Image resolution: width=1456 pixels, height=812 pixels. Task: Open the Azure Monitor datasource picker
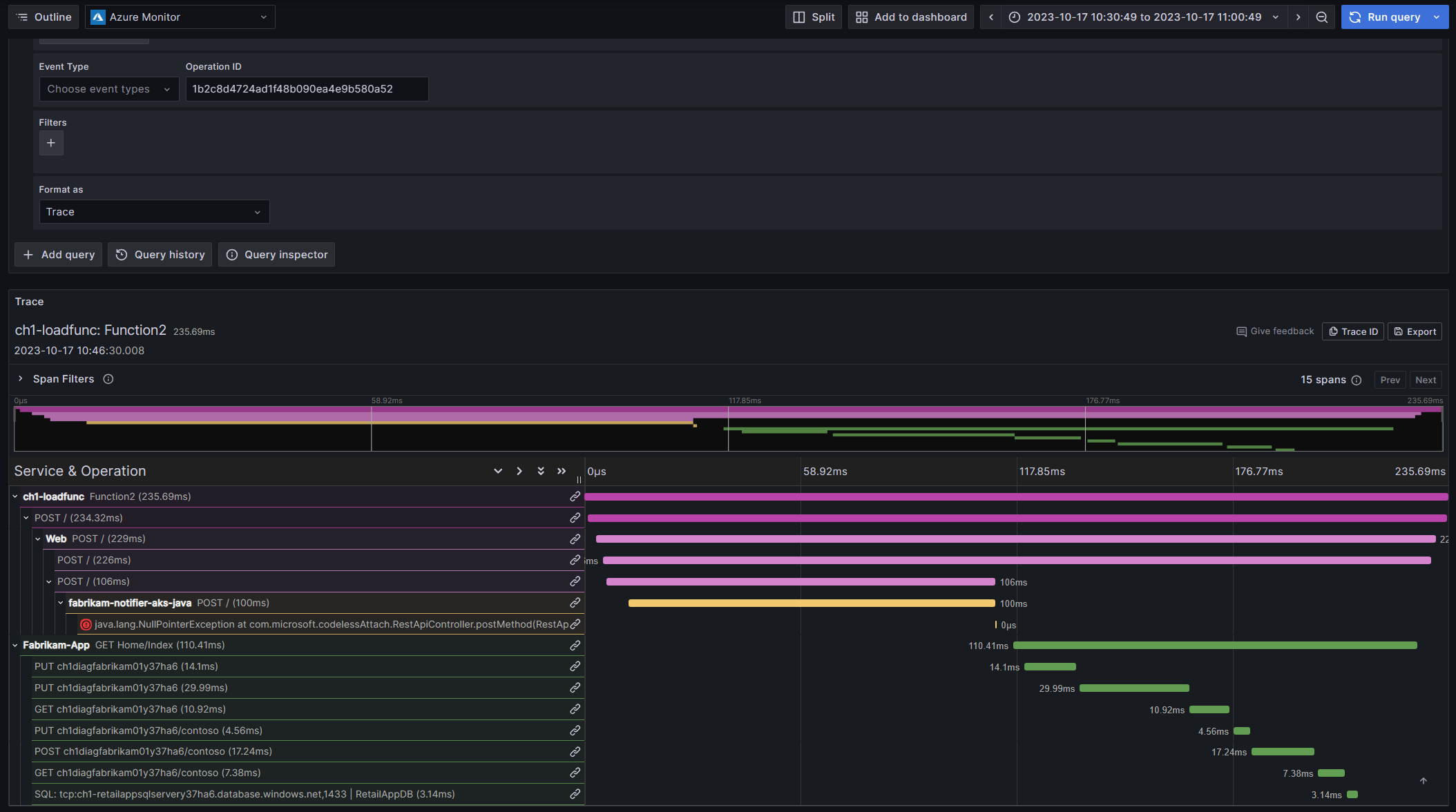click(180, 17)
